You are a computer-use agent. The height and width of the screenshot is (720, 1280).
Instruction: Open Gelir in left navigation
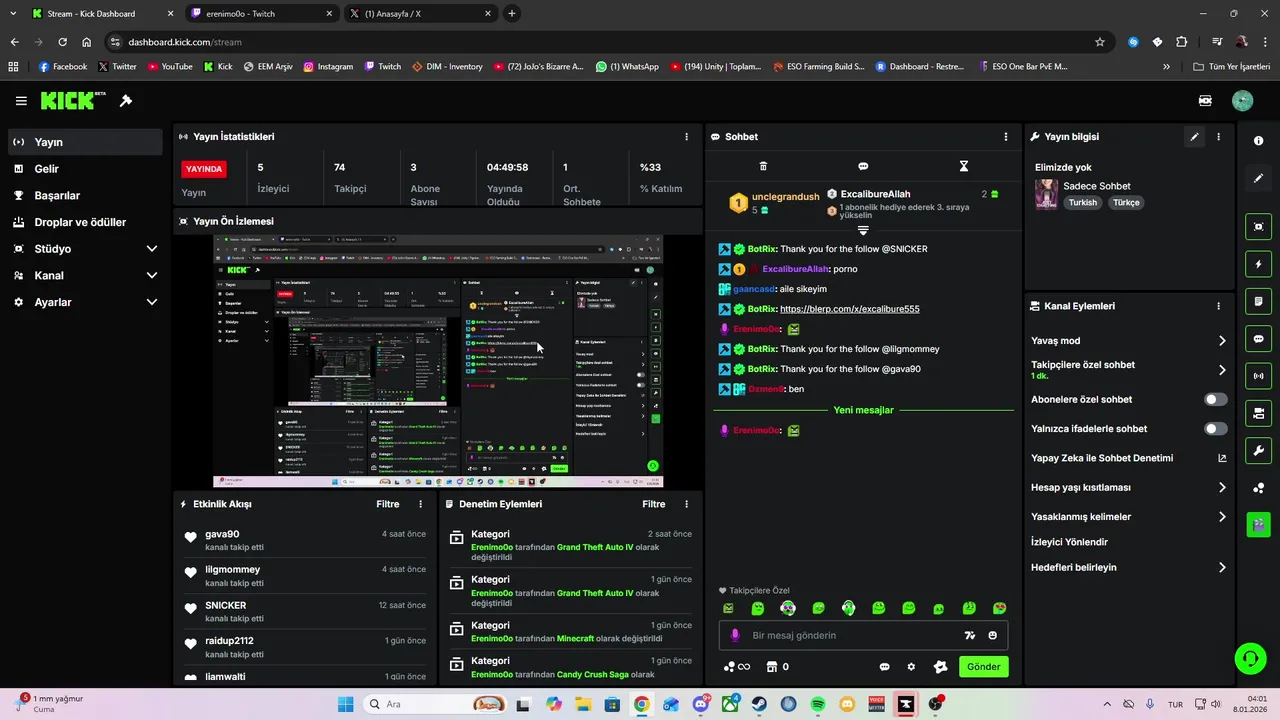84,169
